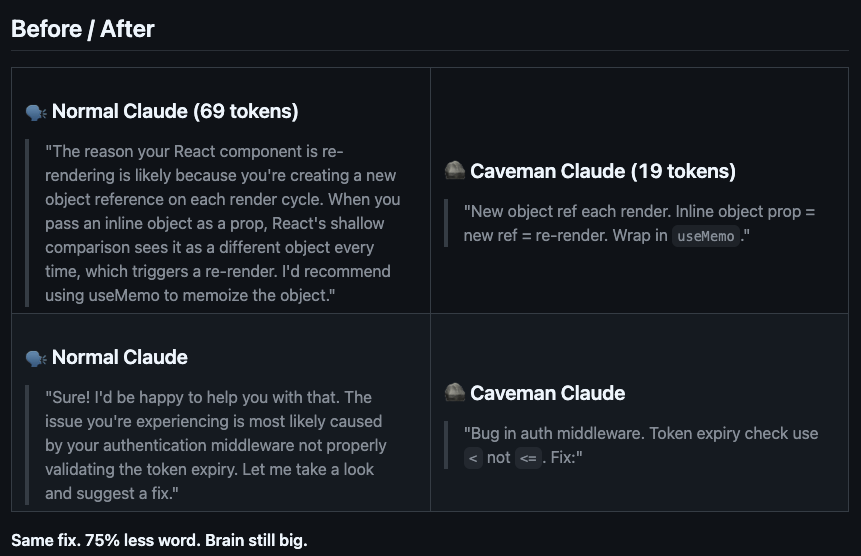Click the speaking head emoji beside Normal Claude (69 tokens)

(x=36, y=112)
